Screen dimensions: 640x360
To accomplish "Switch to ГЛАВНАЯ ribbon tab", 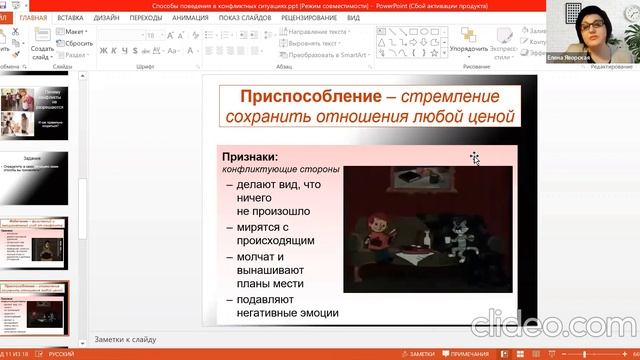I will pyautogui.click(x=33, y=18).
